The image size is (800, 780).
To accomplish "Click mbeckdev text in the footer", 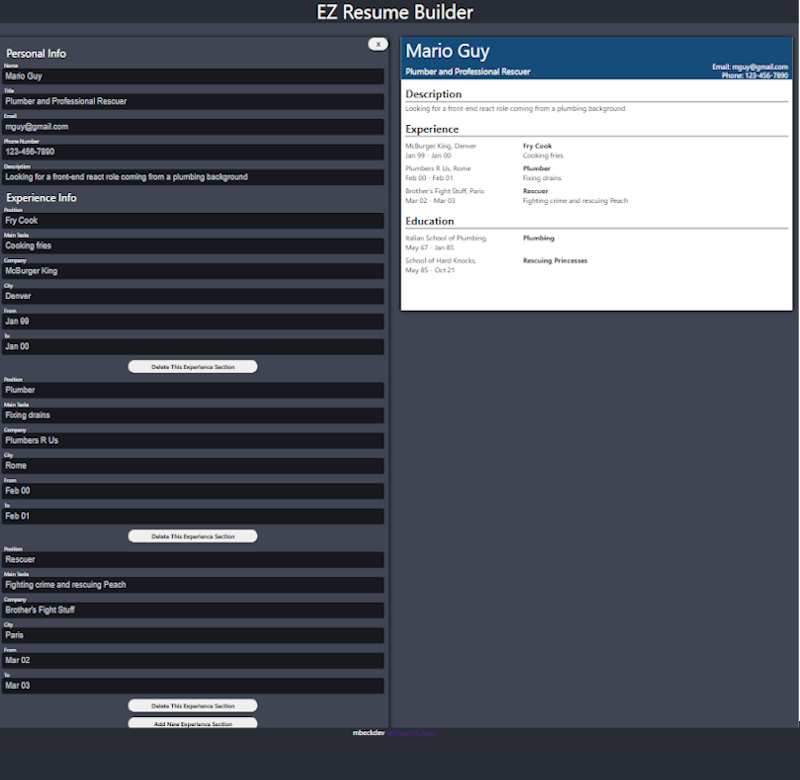I will point(368,733).
